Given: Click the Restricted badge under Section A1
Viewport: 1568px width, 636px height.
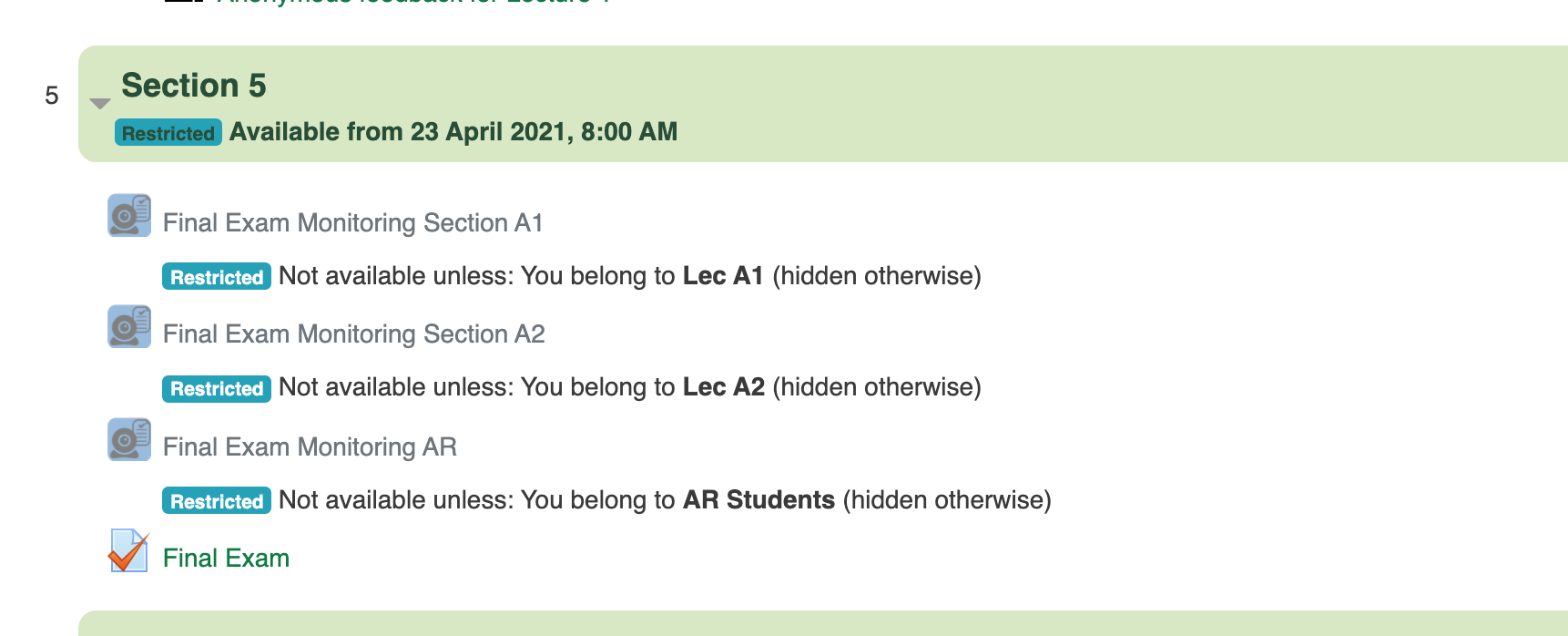Looking at the screenshot, I should (217, 277).
